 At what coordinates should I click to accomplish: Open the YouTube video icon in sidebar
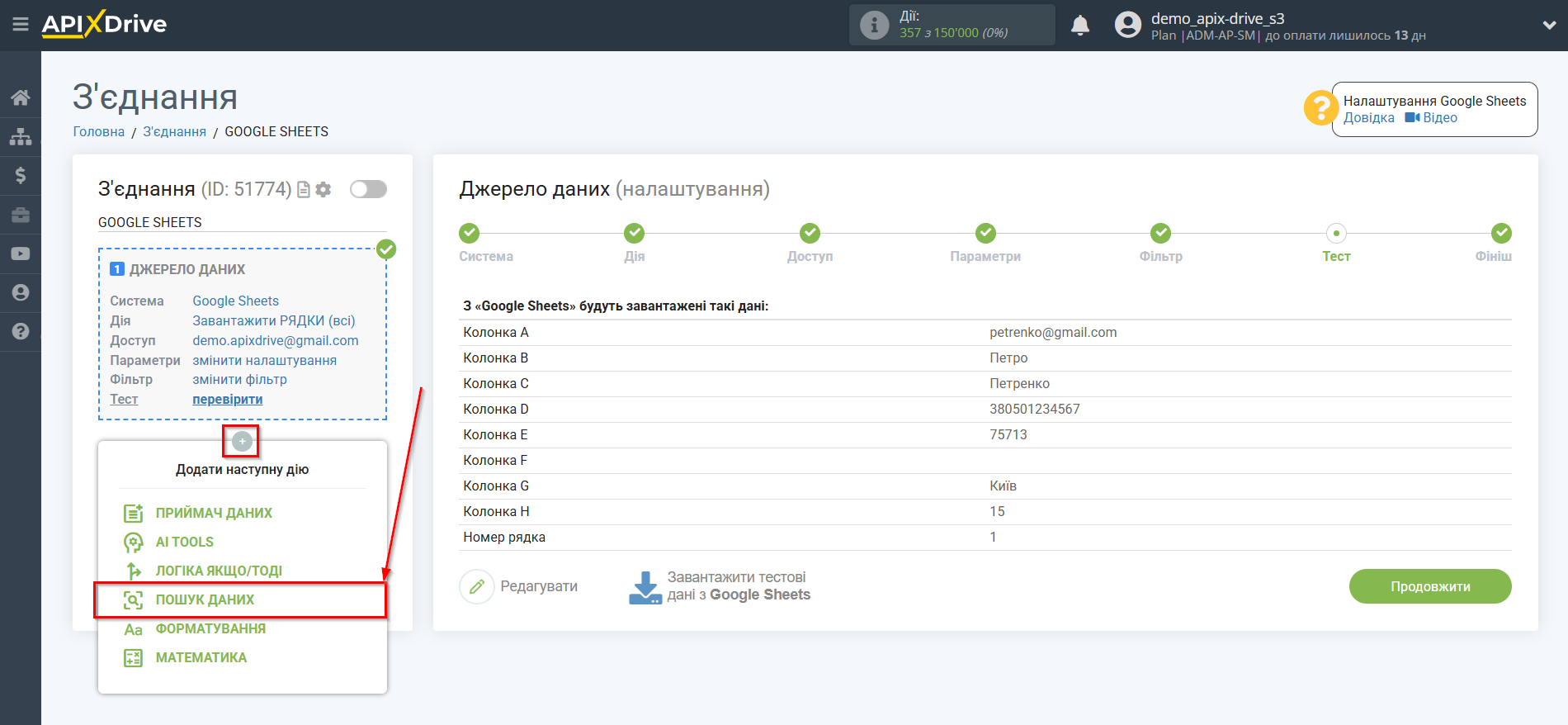point(21,254)
